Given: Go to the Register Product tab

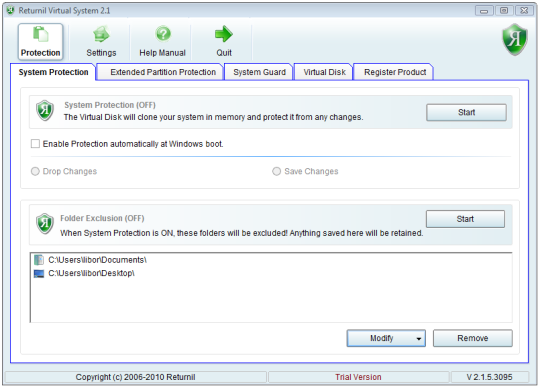Looking at the screenshot, I should (x=395, y=72).
